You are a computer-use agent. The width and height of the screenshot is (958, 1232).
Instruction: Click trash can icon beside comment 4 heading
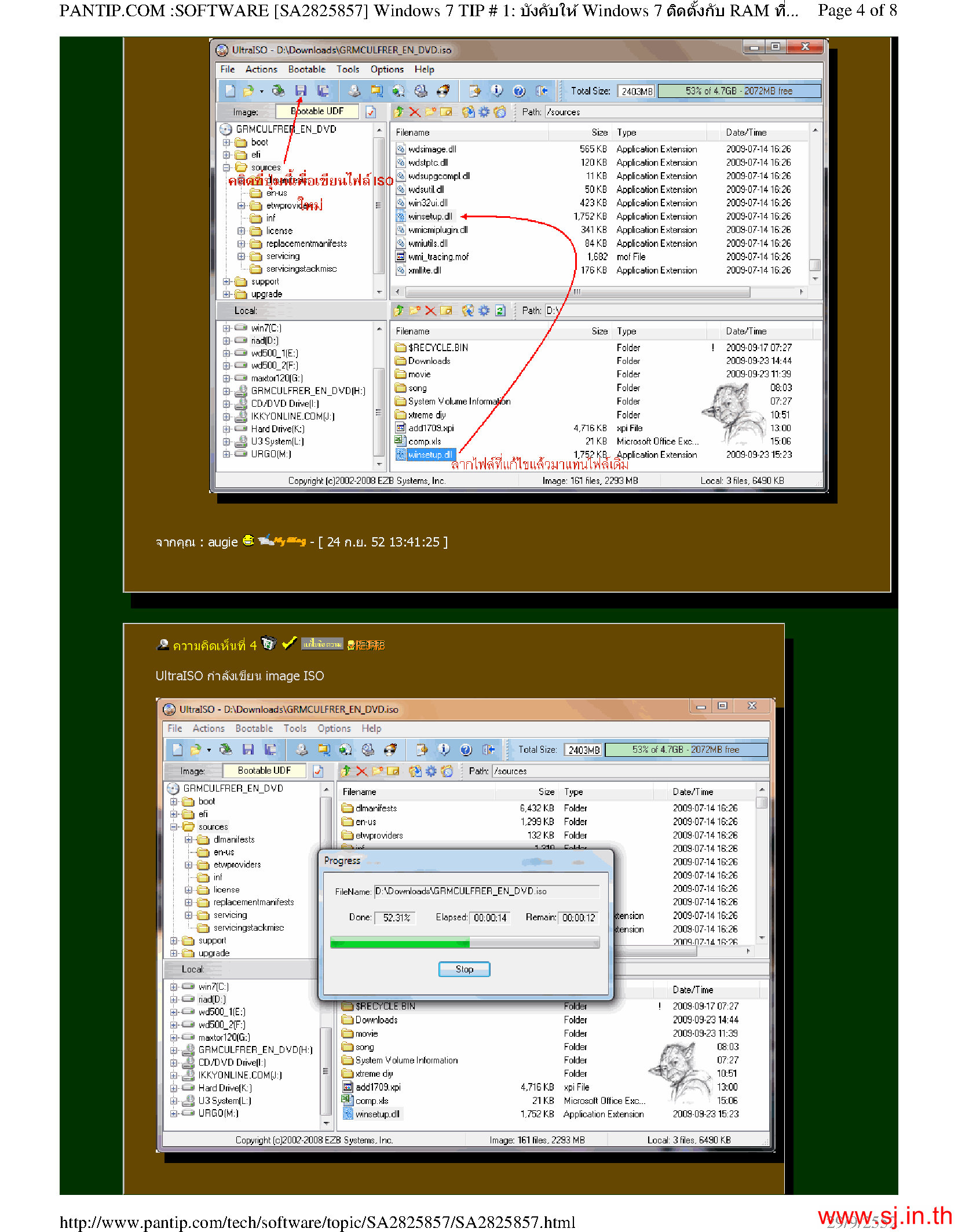tap(268, 643)
